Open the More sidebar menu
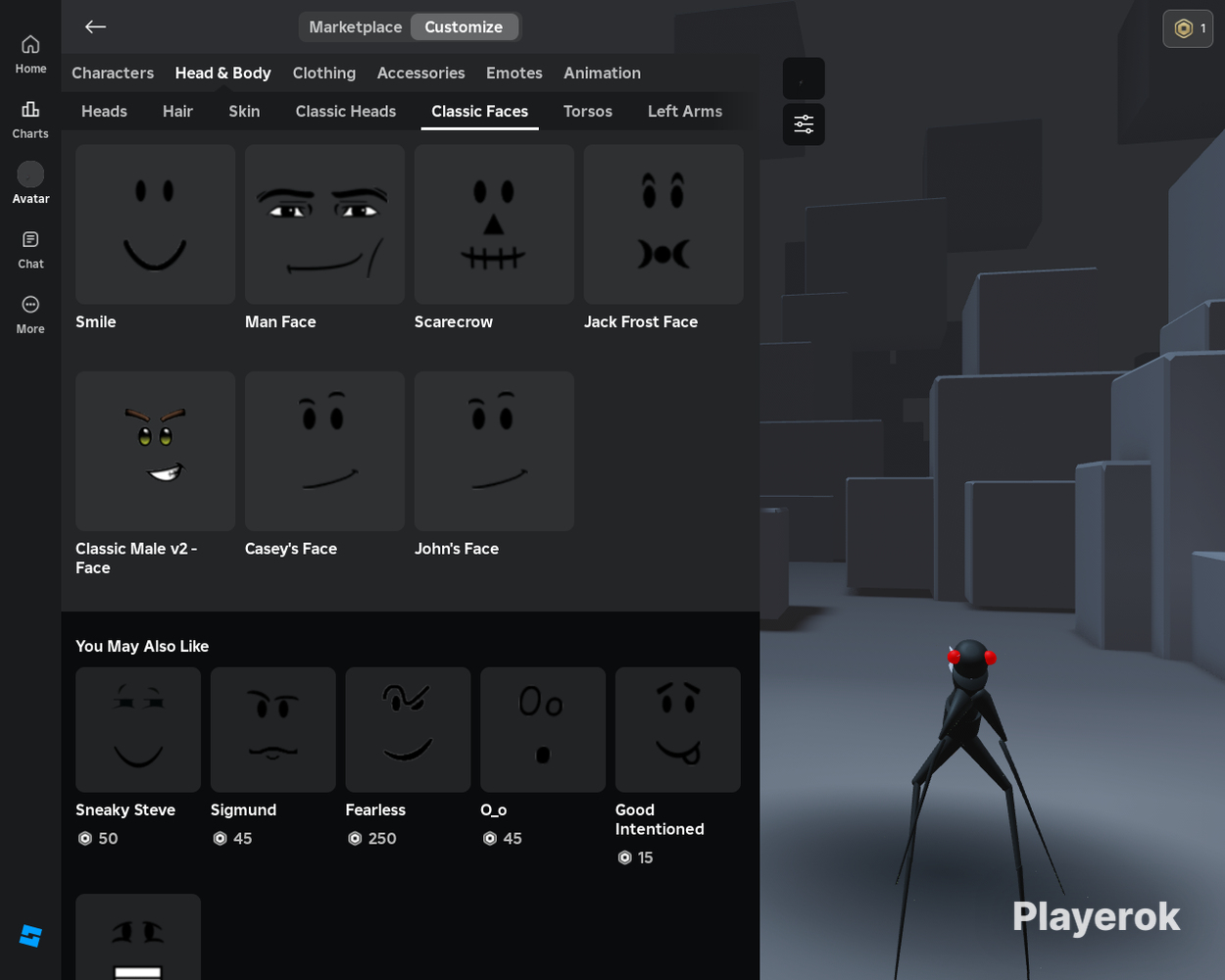Viewport: 1225px width, 980px height. tap(30, 315)
